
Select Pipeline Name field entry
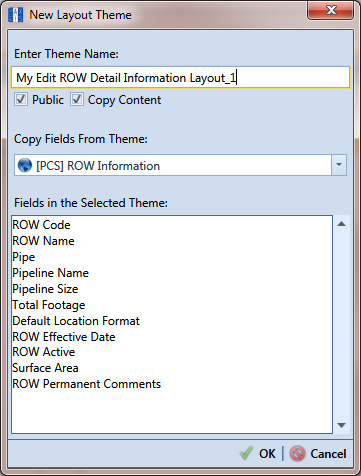point(51,273)
